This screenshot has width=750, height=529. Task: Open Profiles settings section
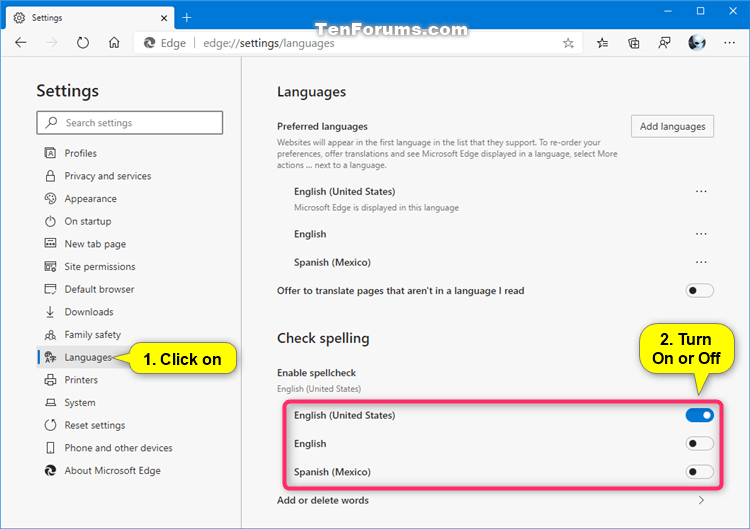[x=80, y=153]
